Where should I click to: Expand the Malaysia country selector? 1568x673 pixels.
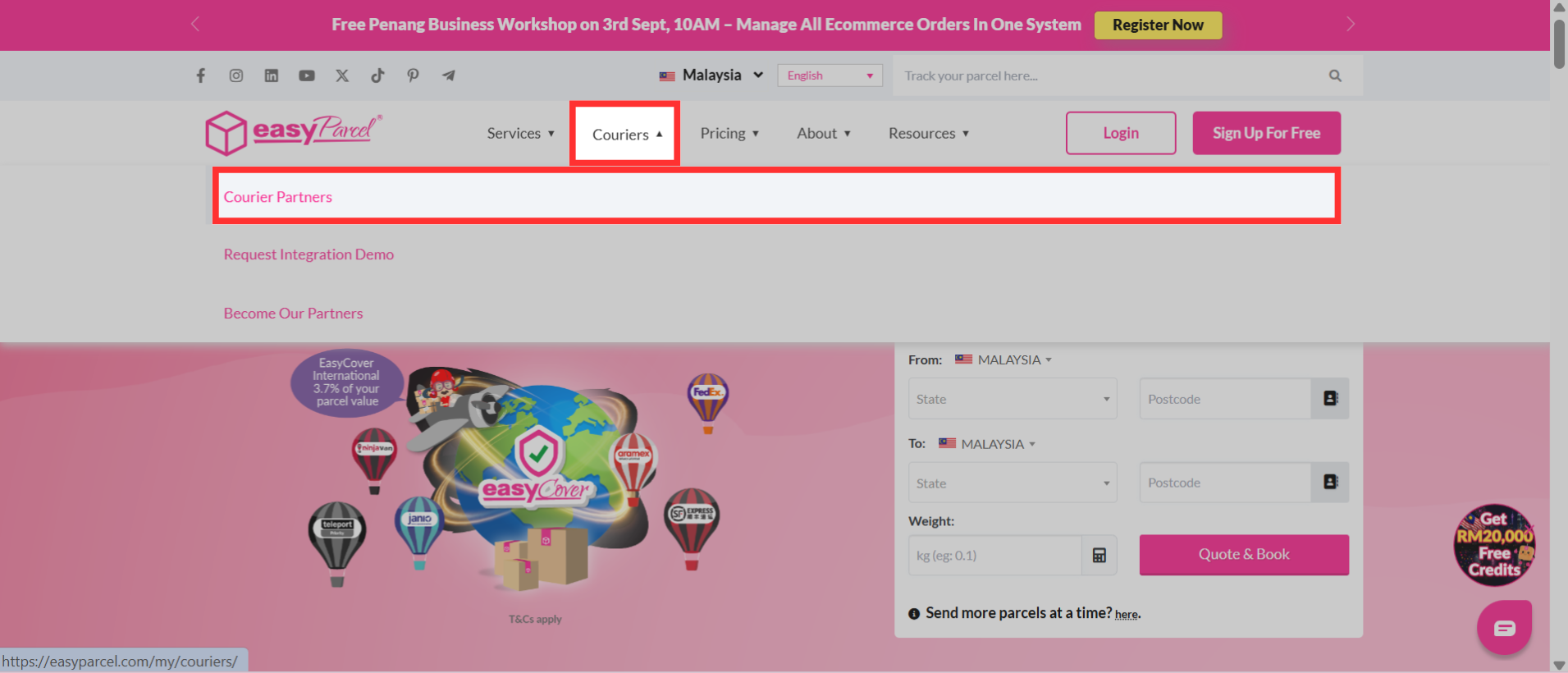tap(711, 76)
